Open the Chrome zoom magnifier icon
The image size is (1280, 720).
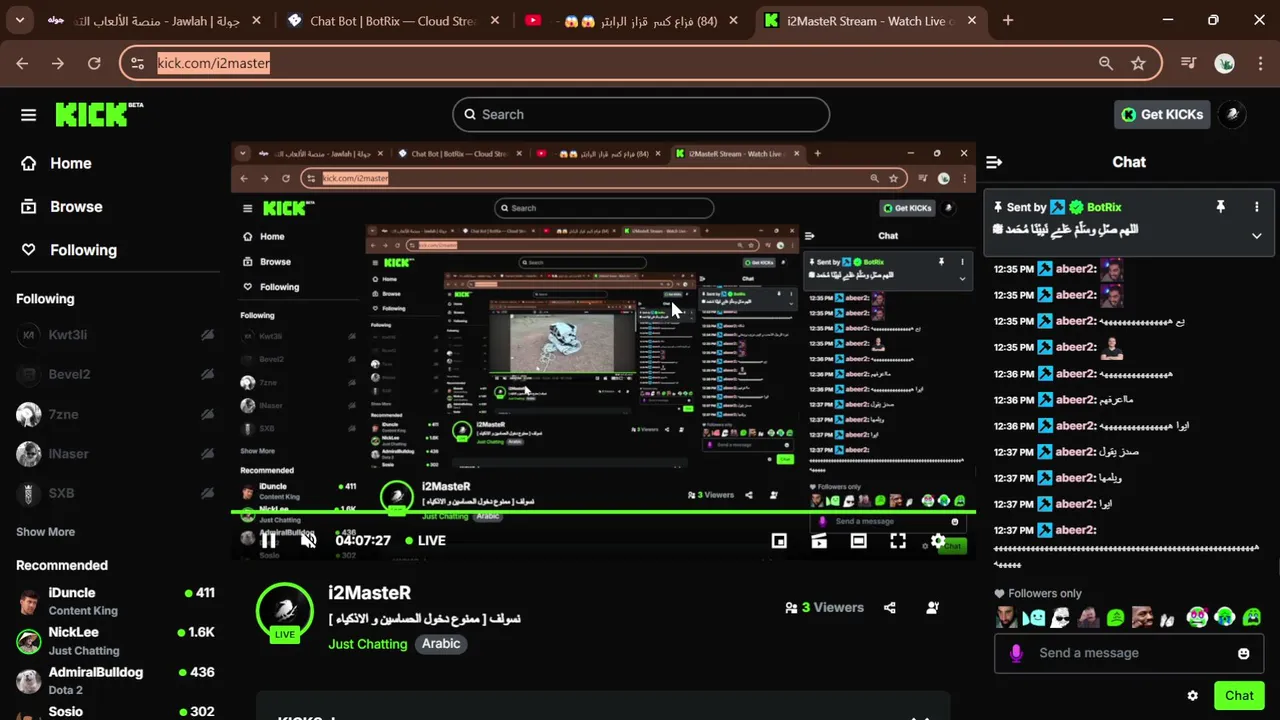[1106, 63]
